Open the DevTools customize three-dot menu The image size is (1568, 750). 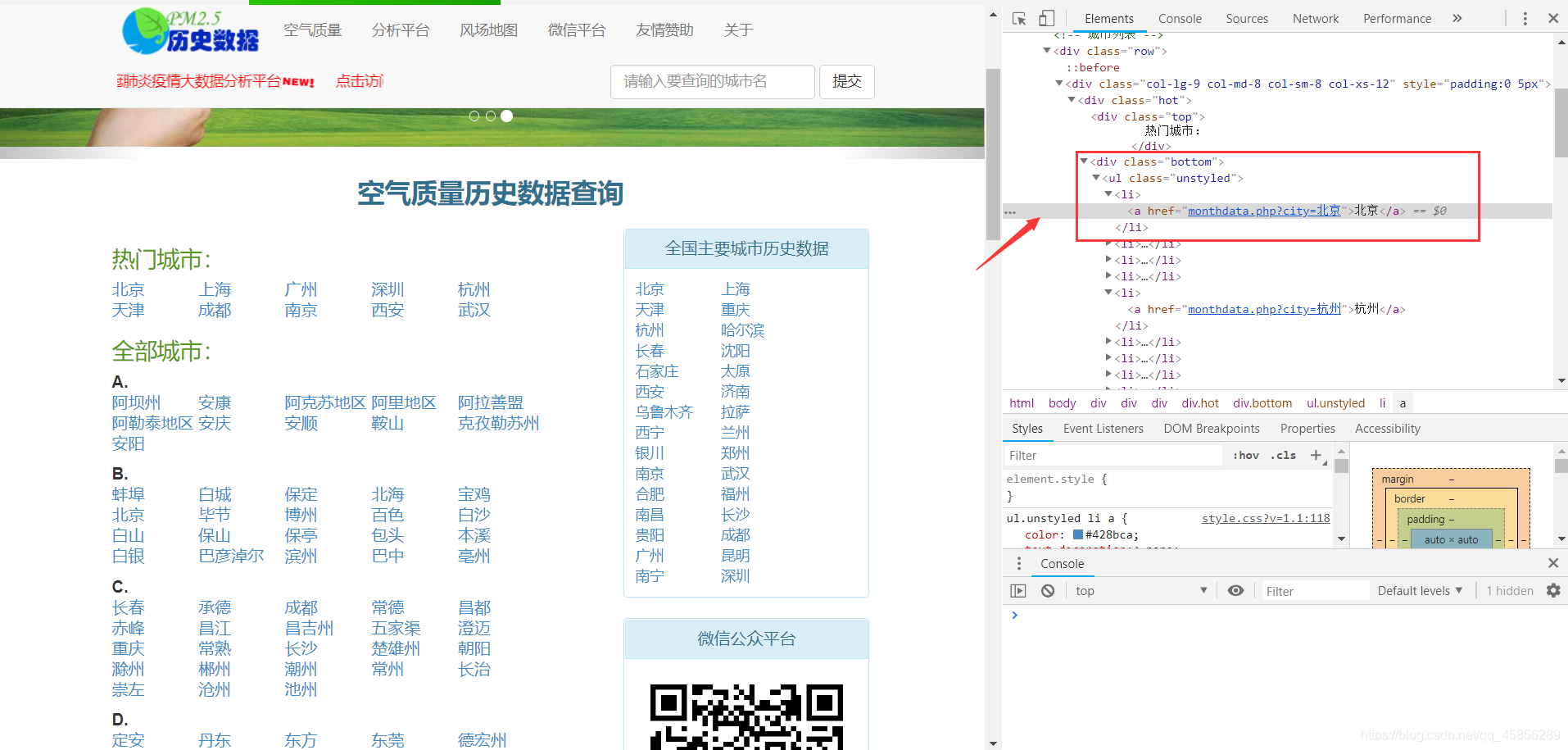[1525, 18]
